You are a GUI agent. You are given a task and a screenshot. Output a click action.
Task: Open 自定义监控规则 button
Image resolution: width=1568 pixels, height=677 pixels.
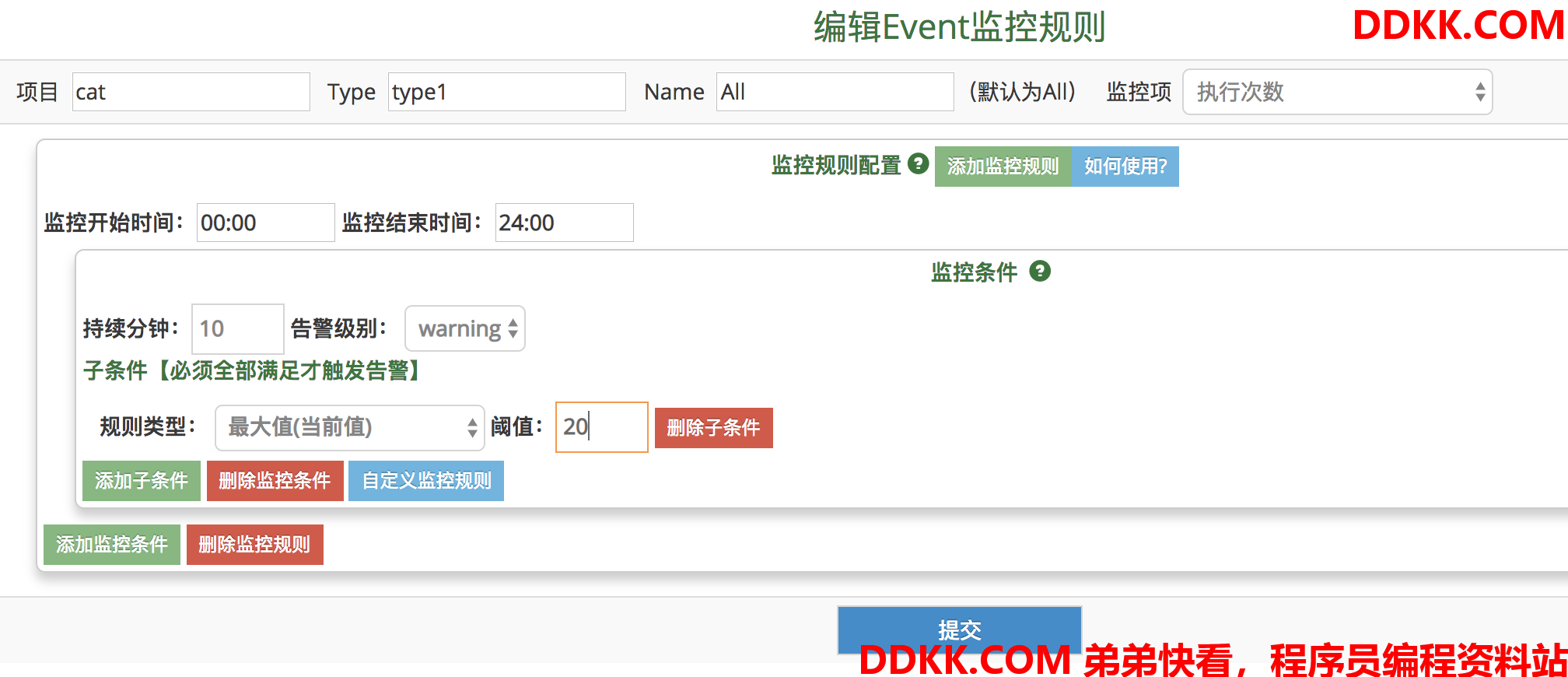(426, 481)
